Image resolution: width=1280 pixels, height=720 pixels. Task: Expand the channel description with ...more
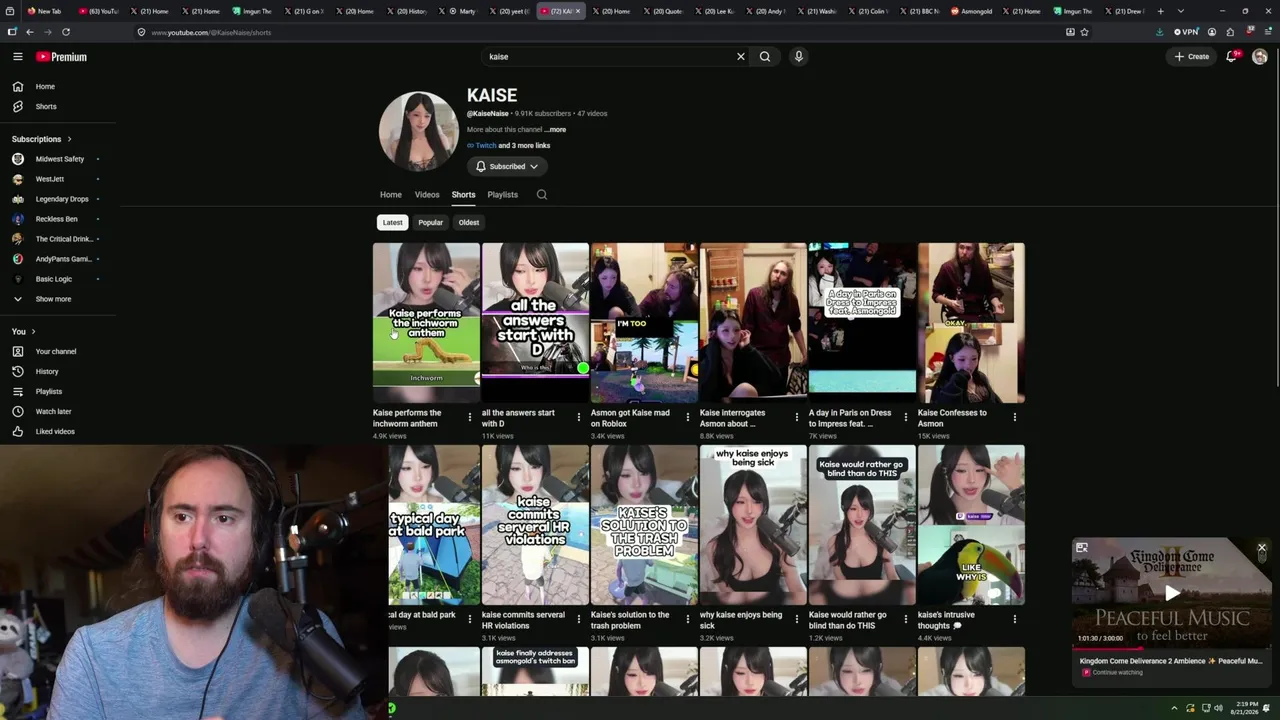(x=555, y=129)
